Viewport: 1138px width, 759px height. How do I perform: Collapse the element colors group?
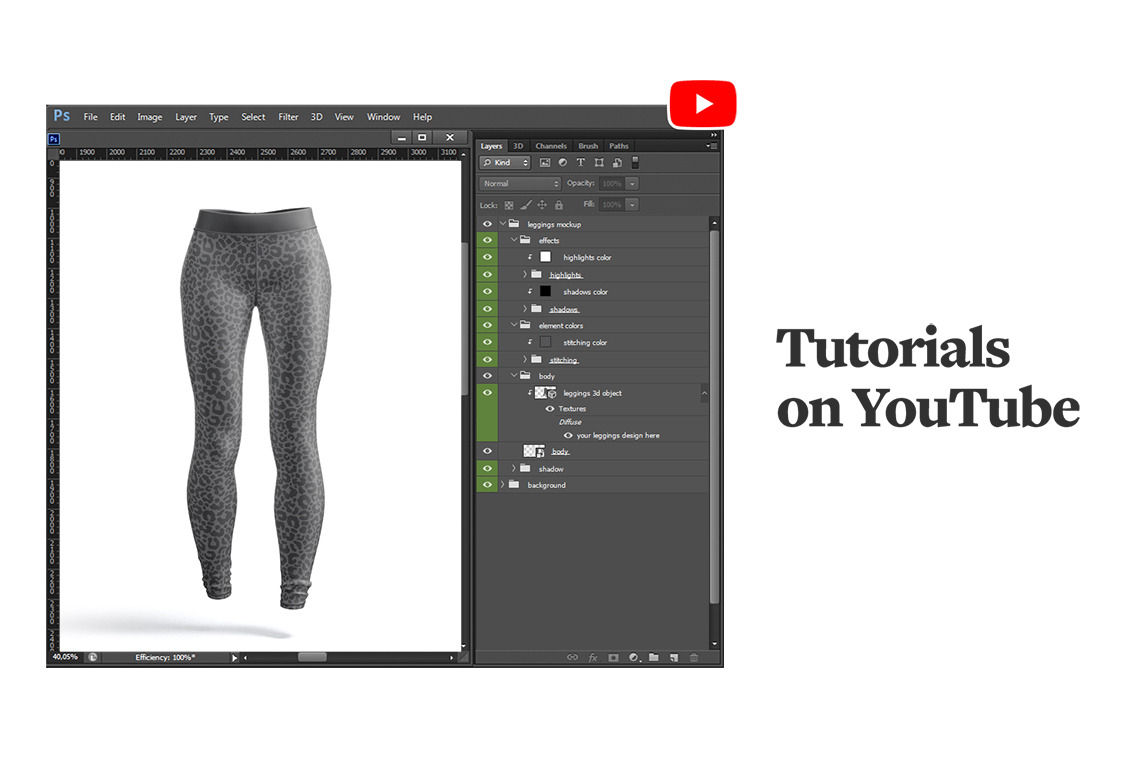[514, 326]
